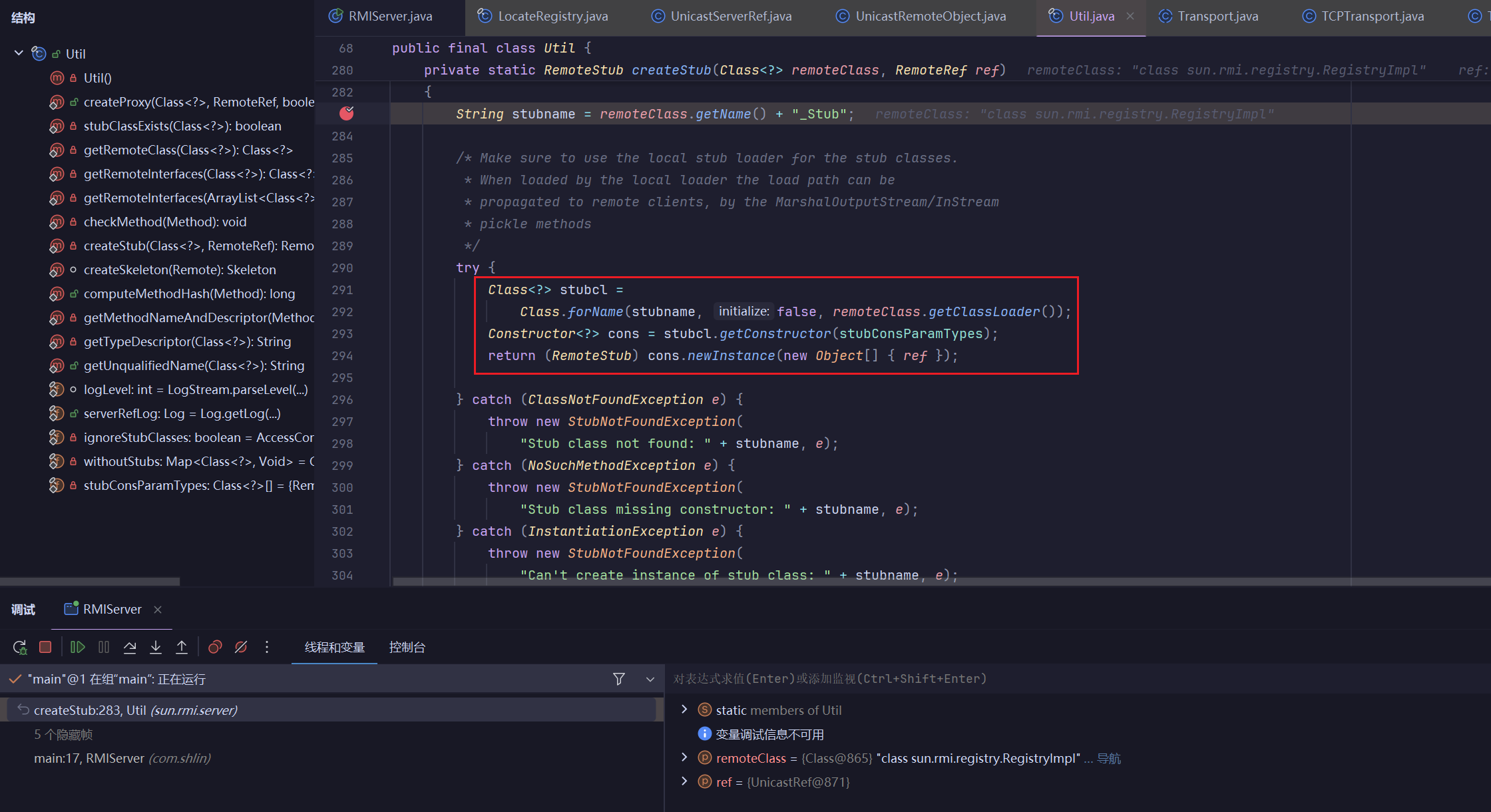Toggle the breakpoint on line 283
Image resolution: width=1491 pixels, height=812 pixels.
(x=346, y=114)
